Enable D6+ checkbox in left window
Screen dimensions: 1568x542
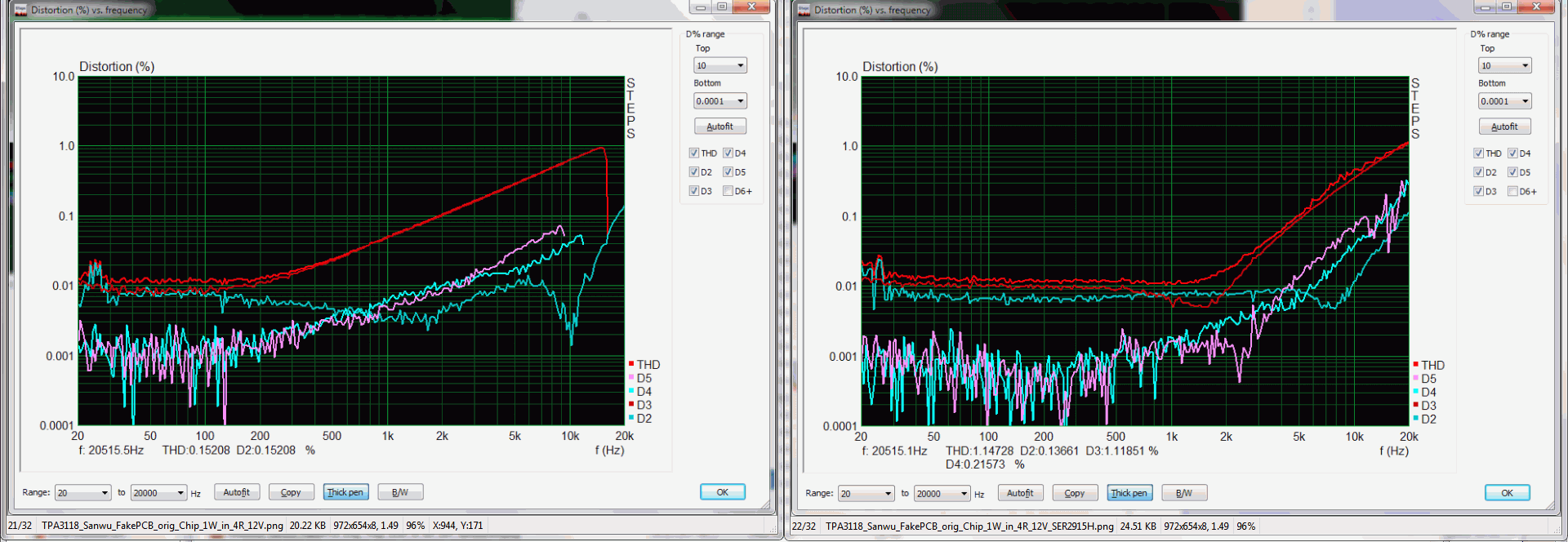tap(728, 191)
